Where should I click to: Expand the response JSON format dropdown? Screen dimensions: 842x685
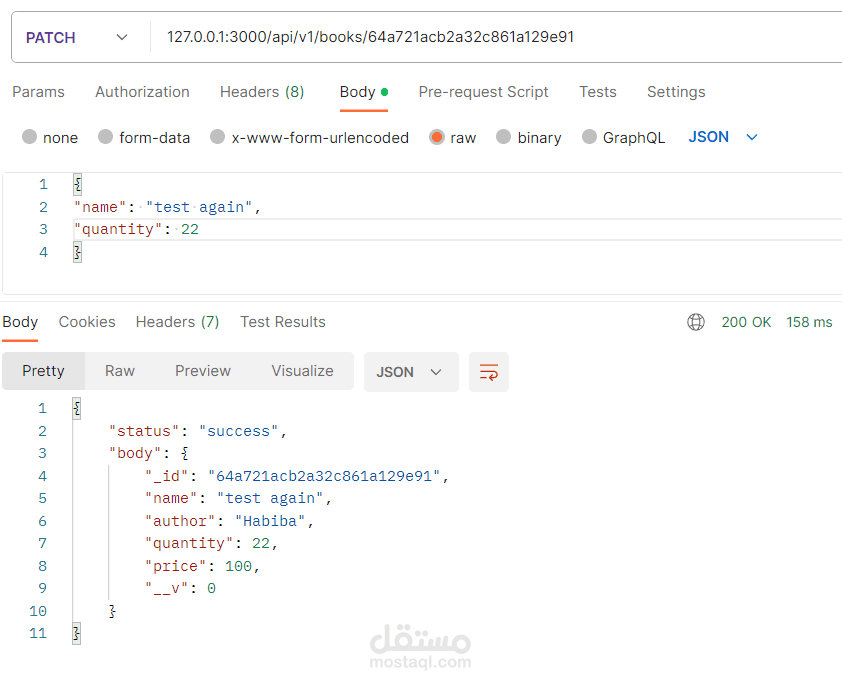coord(410,372)
